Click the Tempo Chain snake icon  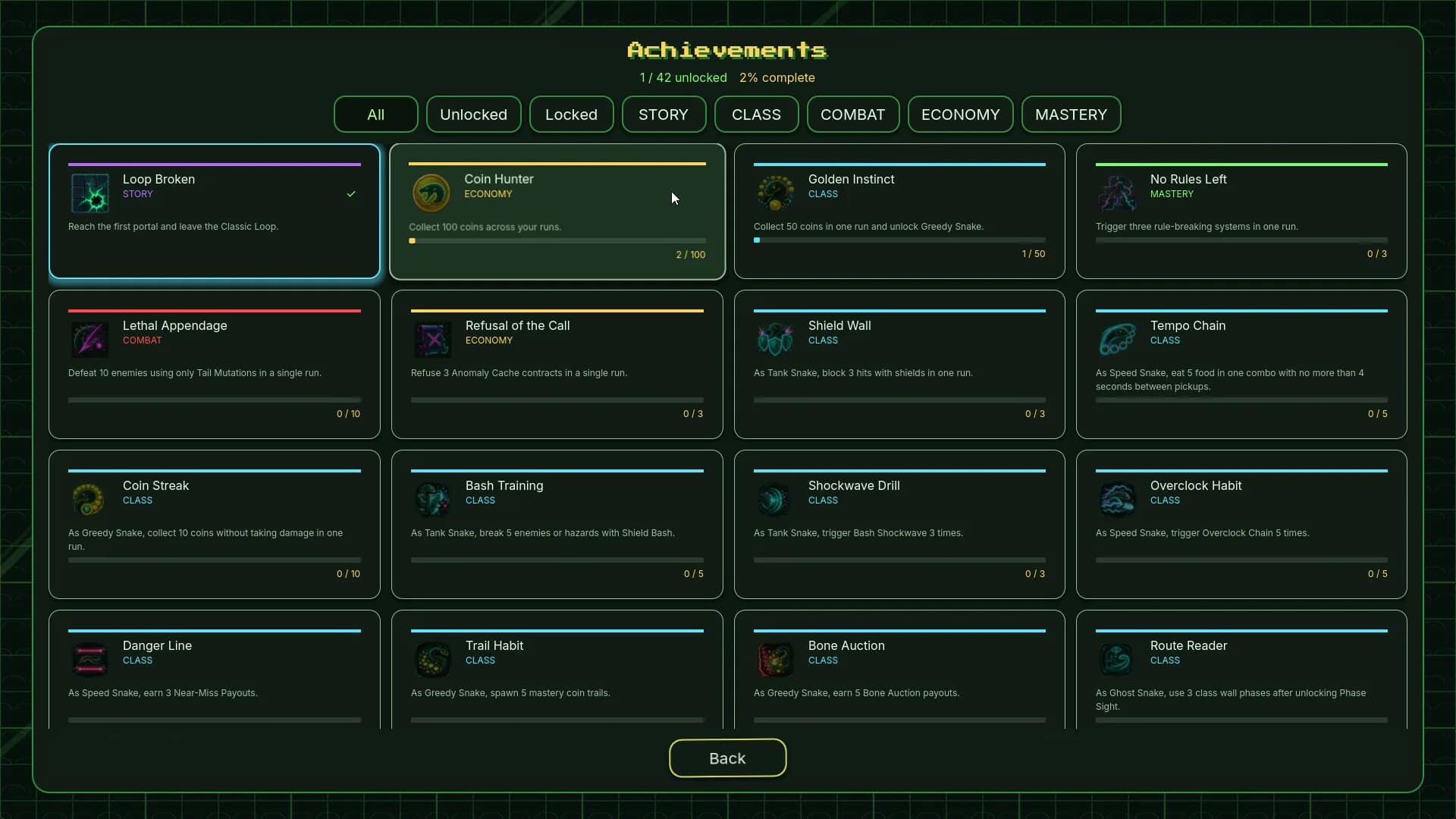point(1117,339)
